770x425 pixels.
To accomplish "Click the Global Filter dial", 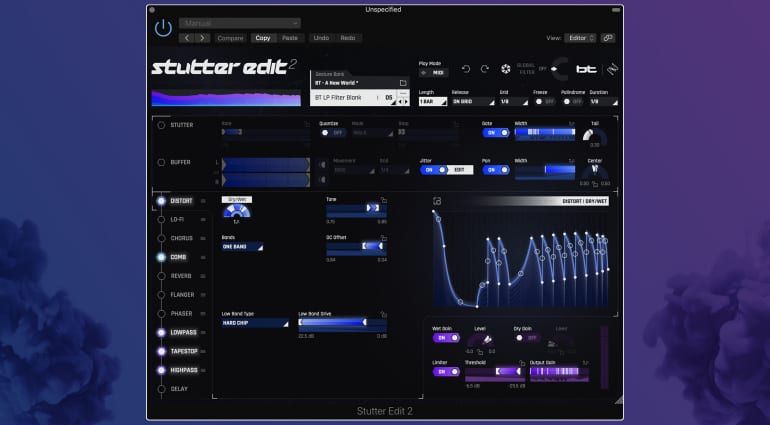I will coord(559,69).
